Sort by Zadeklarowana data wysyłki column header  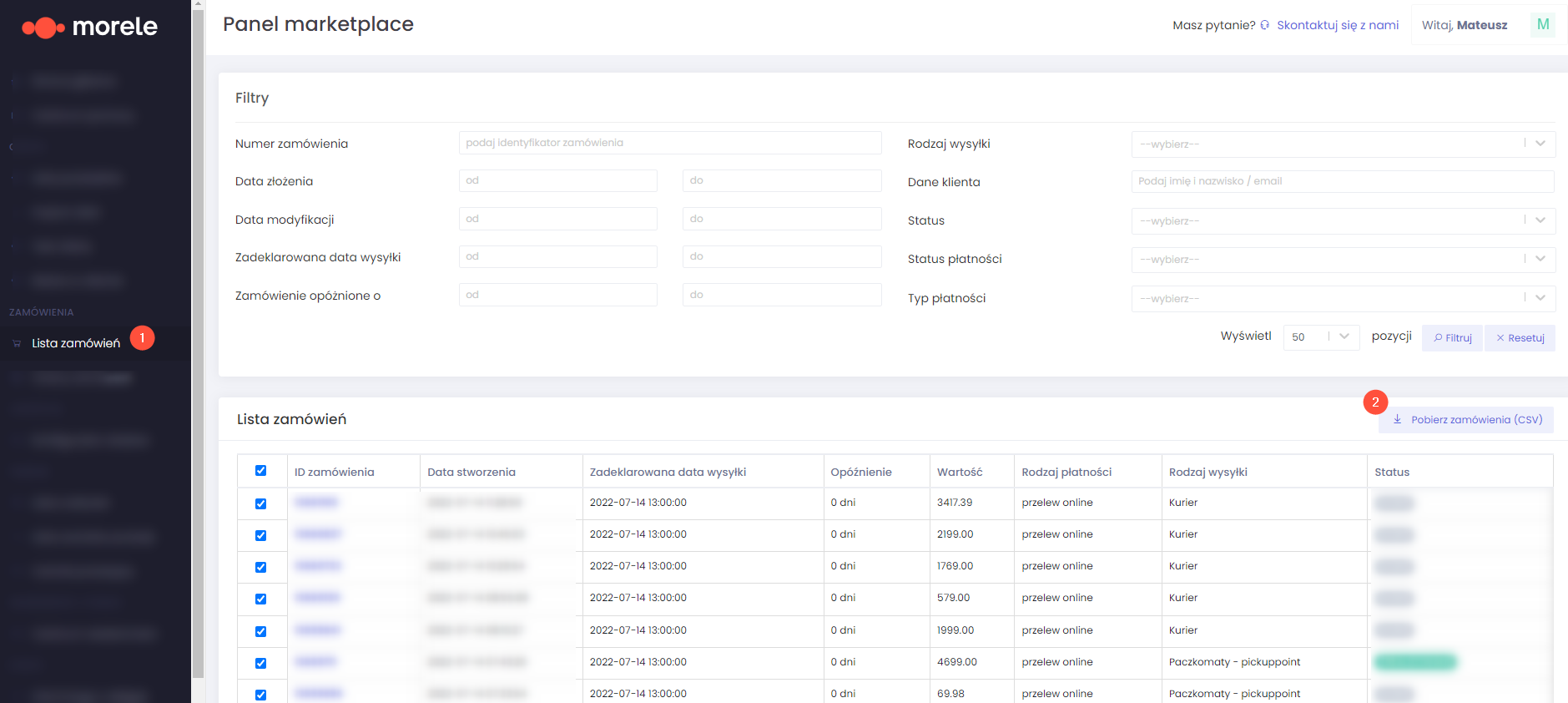click(x=668, y=472)
